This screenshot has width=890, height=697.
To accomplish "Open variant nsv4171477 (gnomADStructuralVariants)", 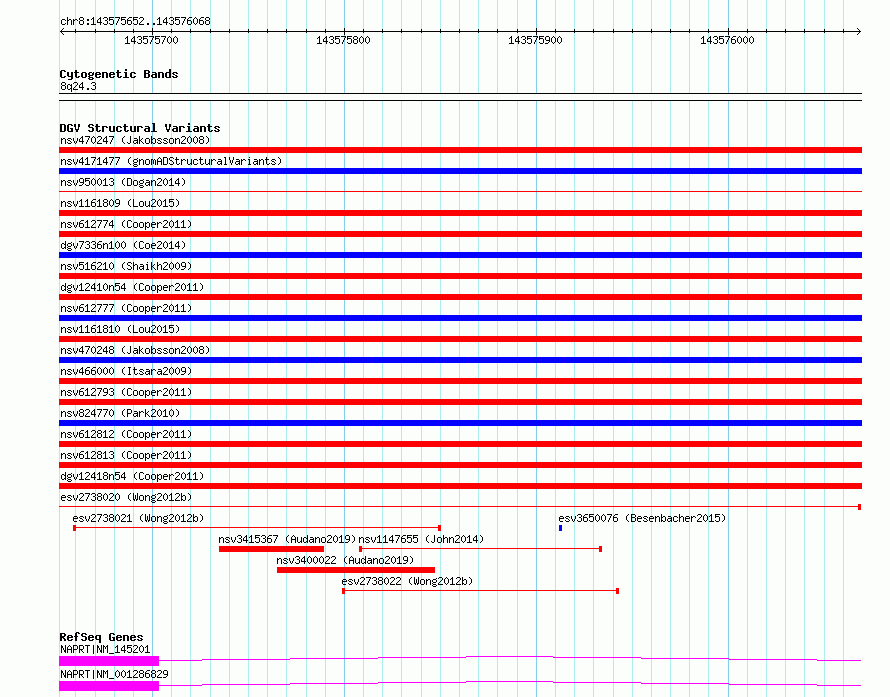I will click(171, 161).
